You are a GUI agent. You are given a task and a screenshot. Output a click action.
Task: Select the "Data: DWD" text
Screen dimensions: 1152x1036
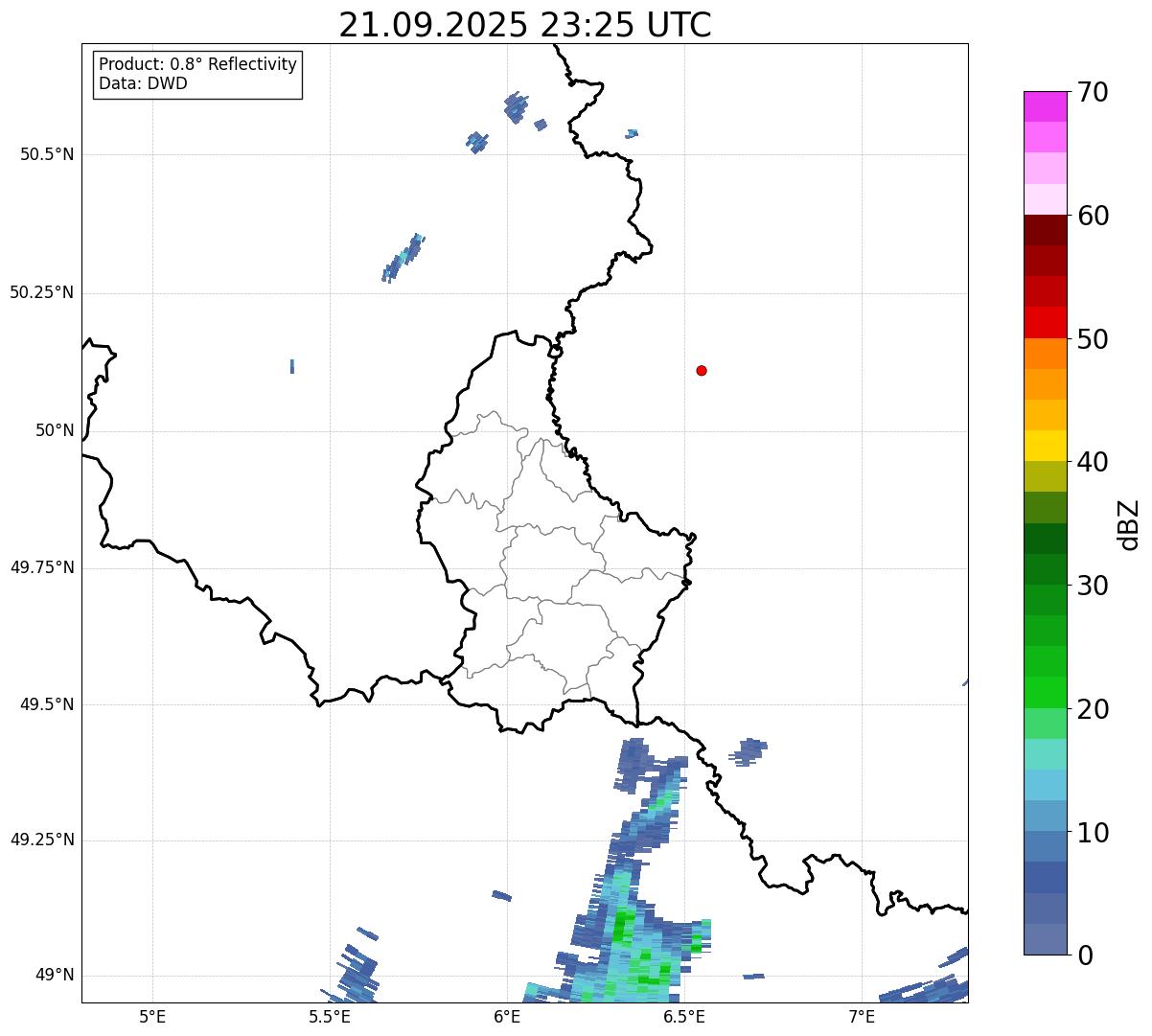click(143, 83)
